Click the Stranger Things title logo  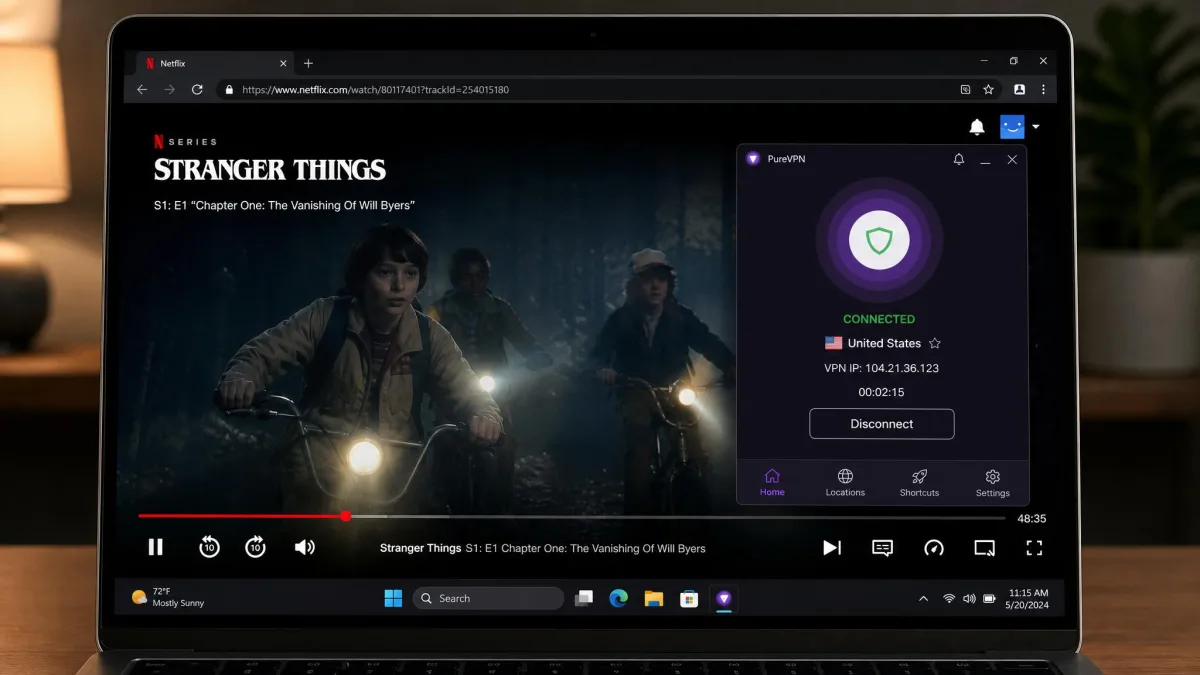pos(270,169)
